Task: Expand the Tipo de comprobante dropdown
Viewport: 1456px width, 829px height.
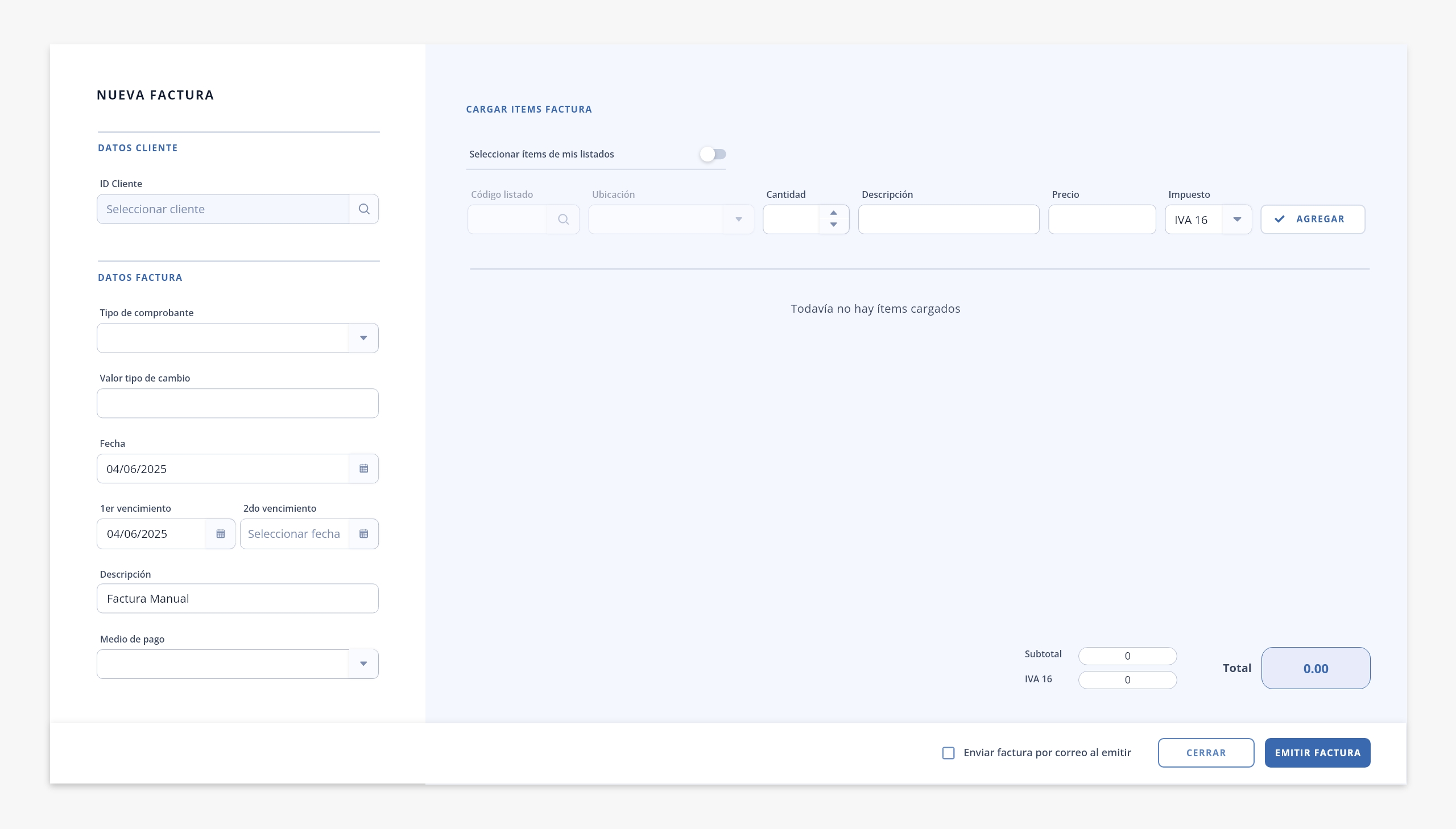Action: click(363, 338)
